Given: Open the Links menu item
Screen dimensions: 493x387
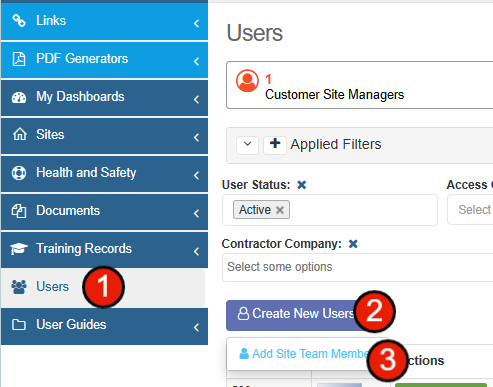Looking at the screenshot, I should point(104,21).
